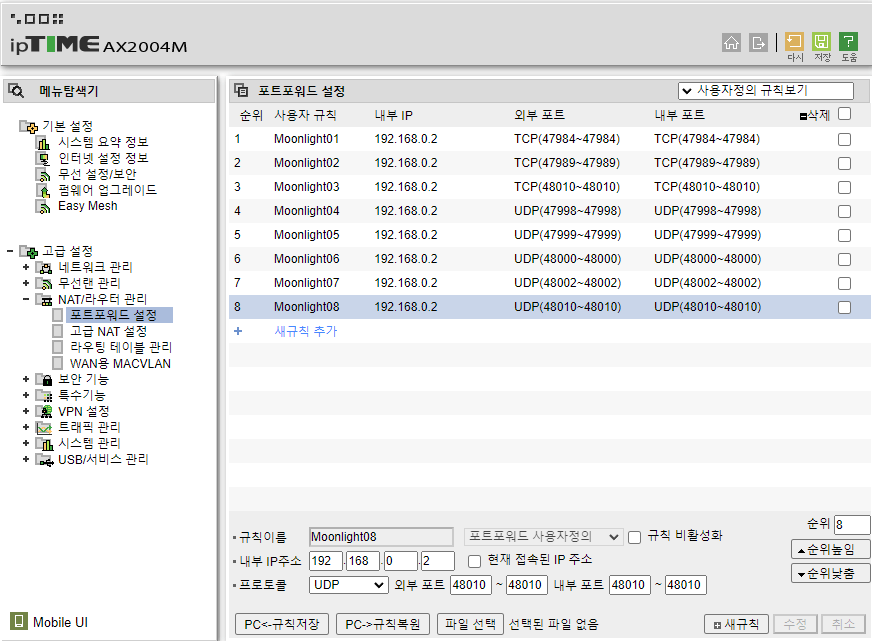
Task: Click the green 저장 save icon
Action: coord(821,42)
